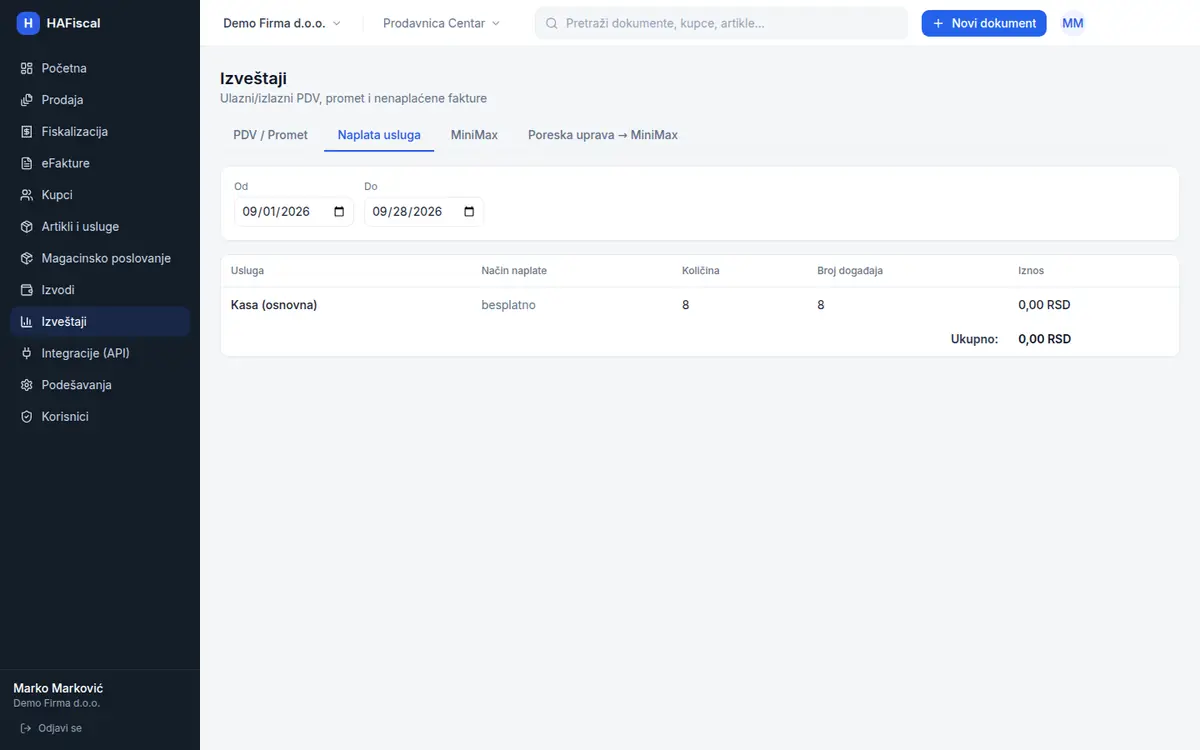
Task: Focus the document search field
Action: [721, 23]
